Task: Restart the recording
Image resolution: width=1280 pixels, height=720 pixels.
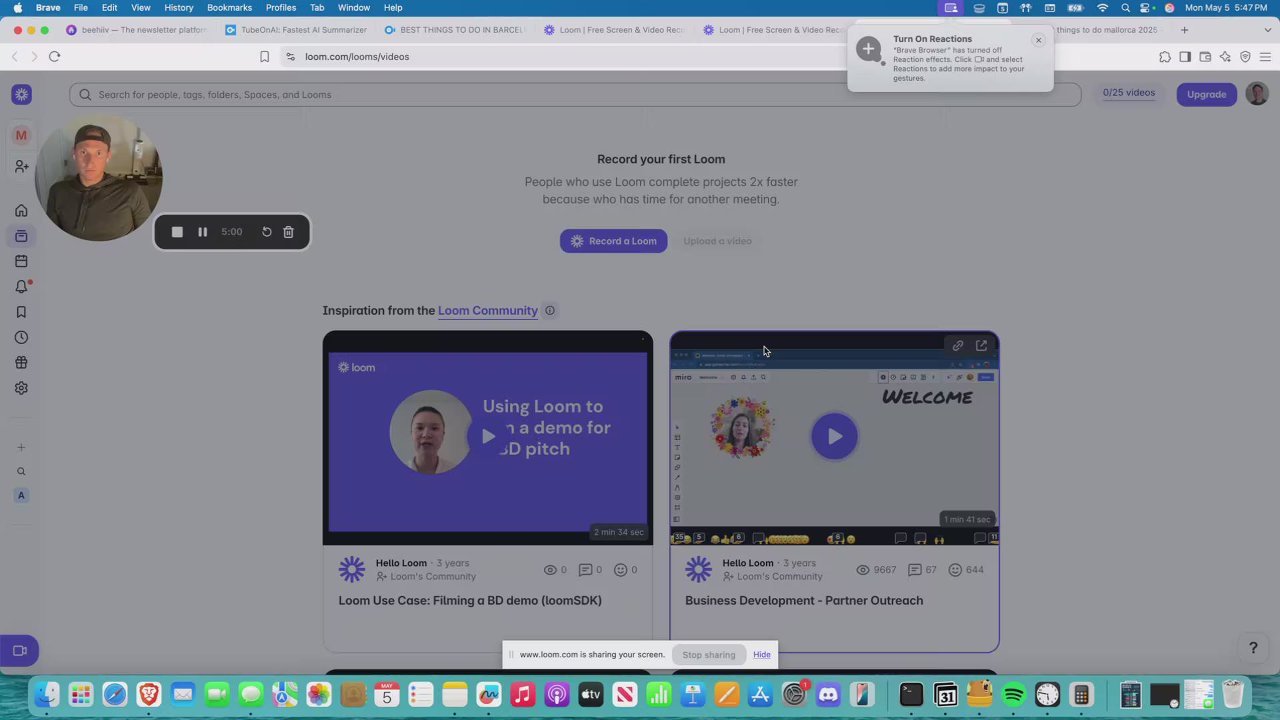Action: coord(267,232)
